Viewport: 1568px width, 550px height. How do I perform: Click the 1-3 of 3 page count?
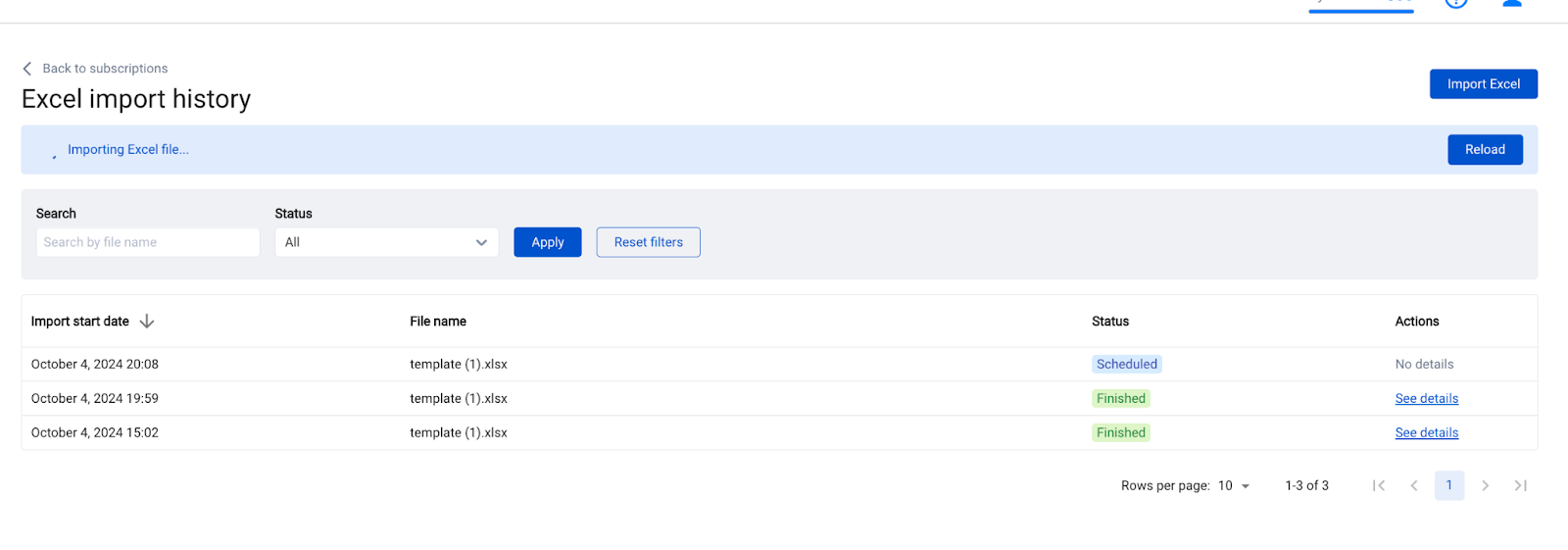click(x=1306, y=486)
